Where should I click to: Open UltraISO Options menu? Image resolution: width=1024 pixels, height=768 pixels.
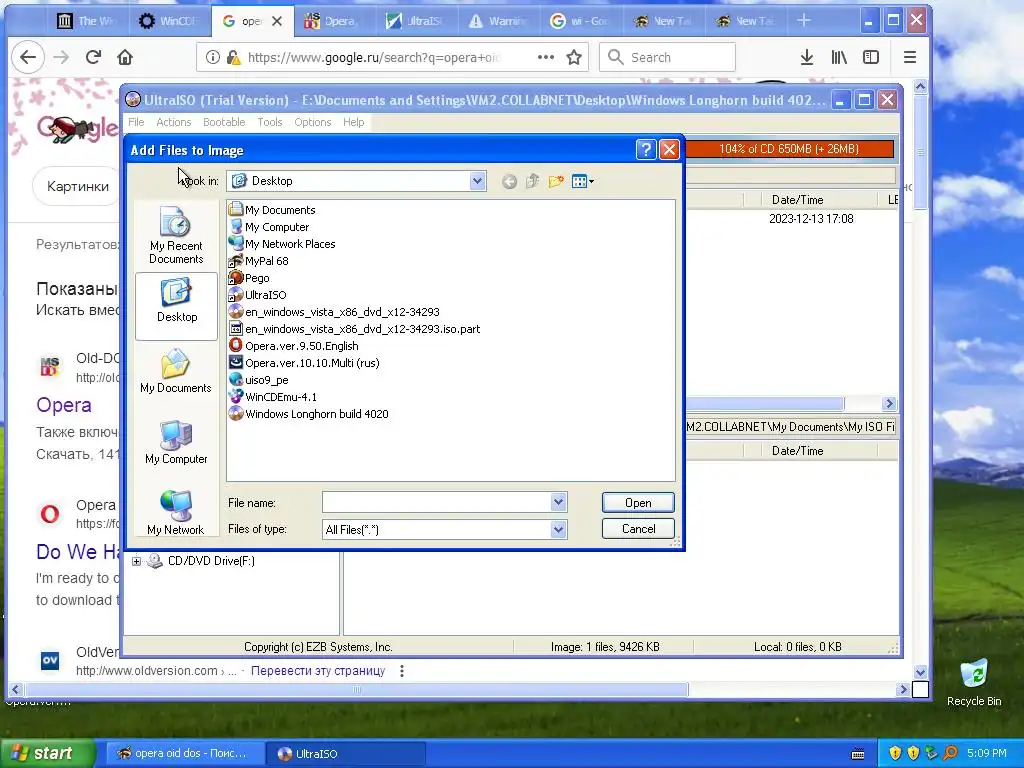313,122
